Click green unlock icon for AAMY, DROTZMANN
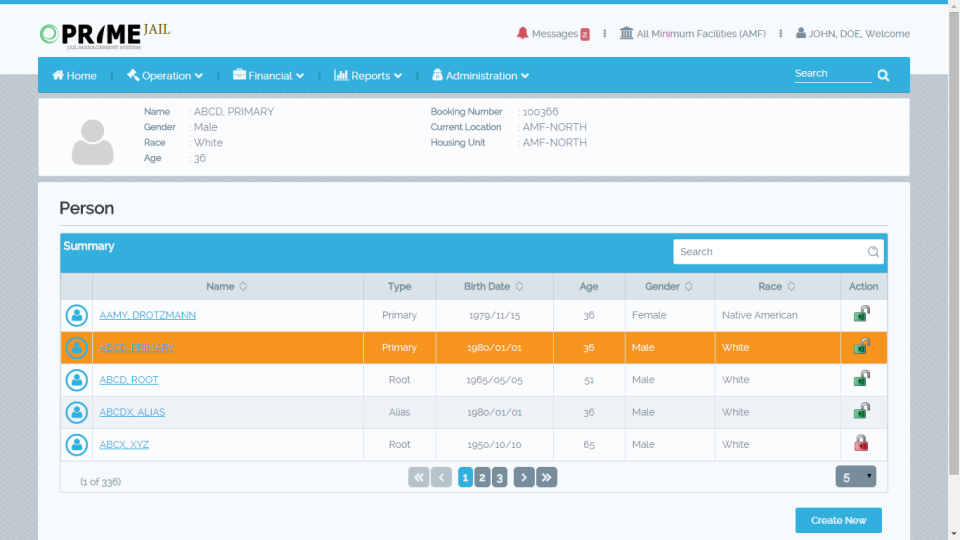Screen dimensions: 960x540 click(861, 313)
